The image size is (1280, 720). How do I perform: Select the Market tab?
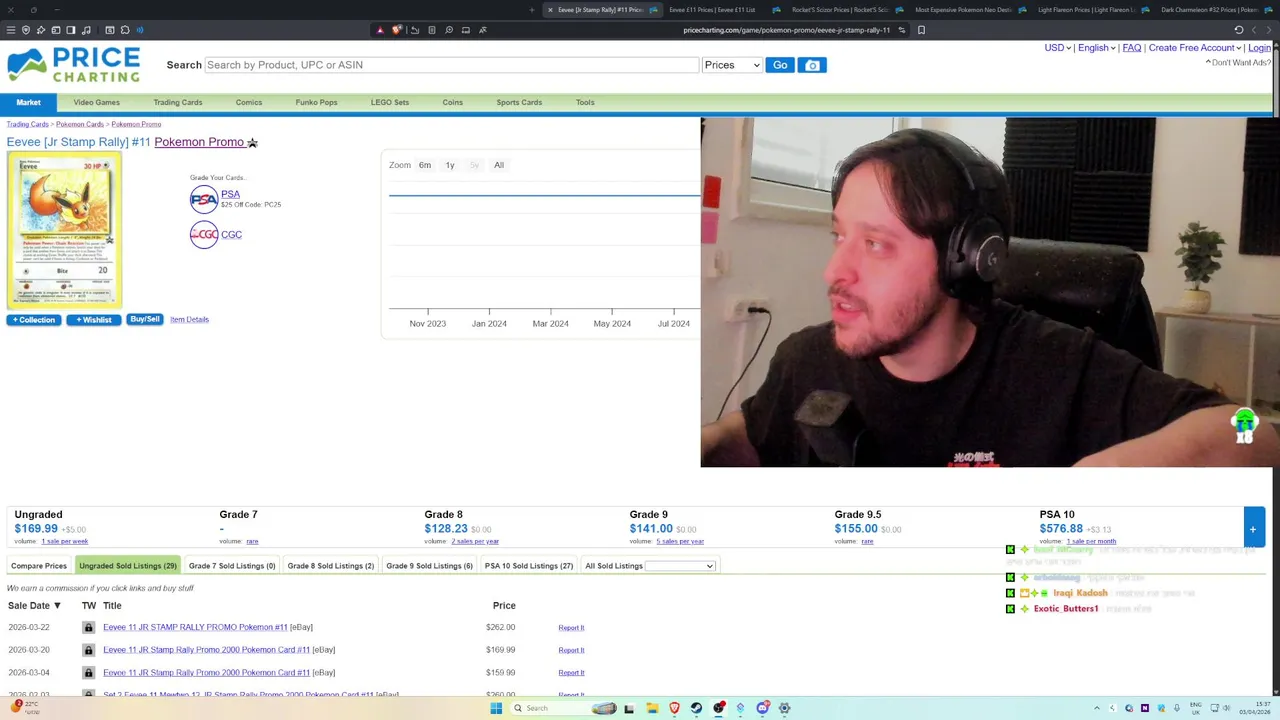(x=28, y=102)
